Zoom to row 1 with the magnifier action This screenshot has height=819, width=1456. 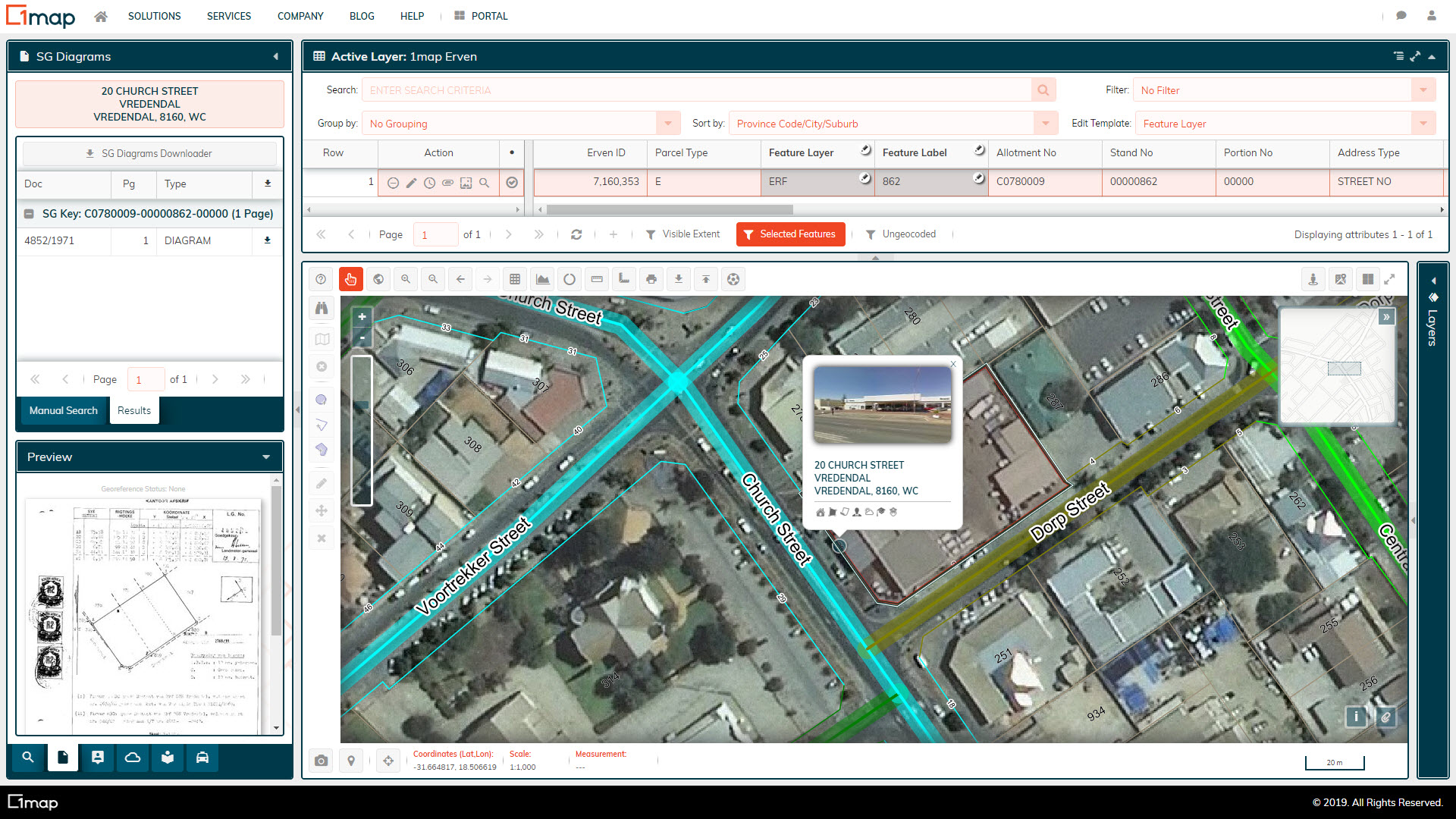[484, 183]
